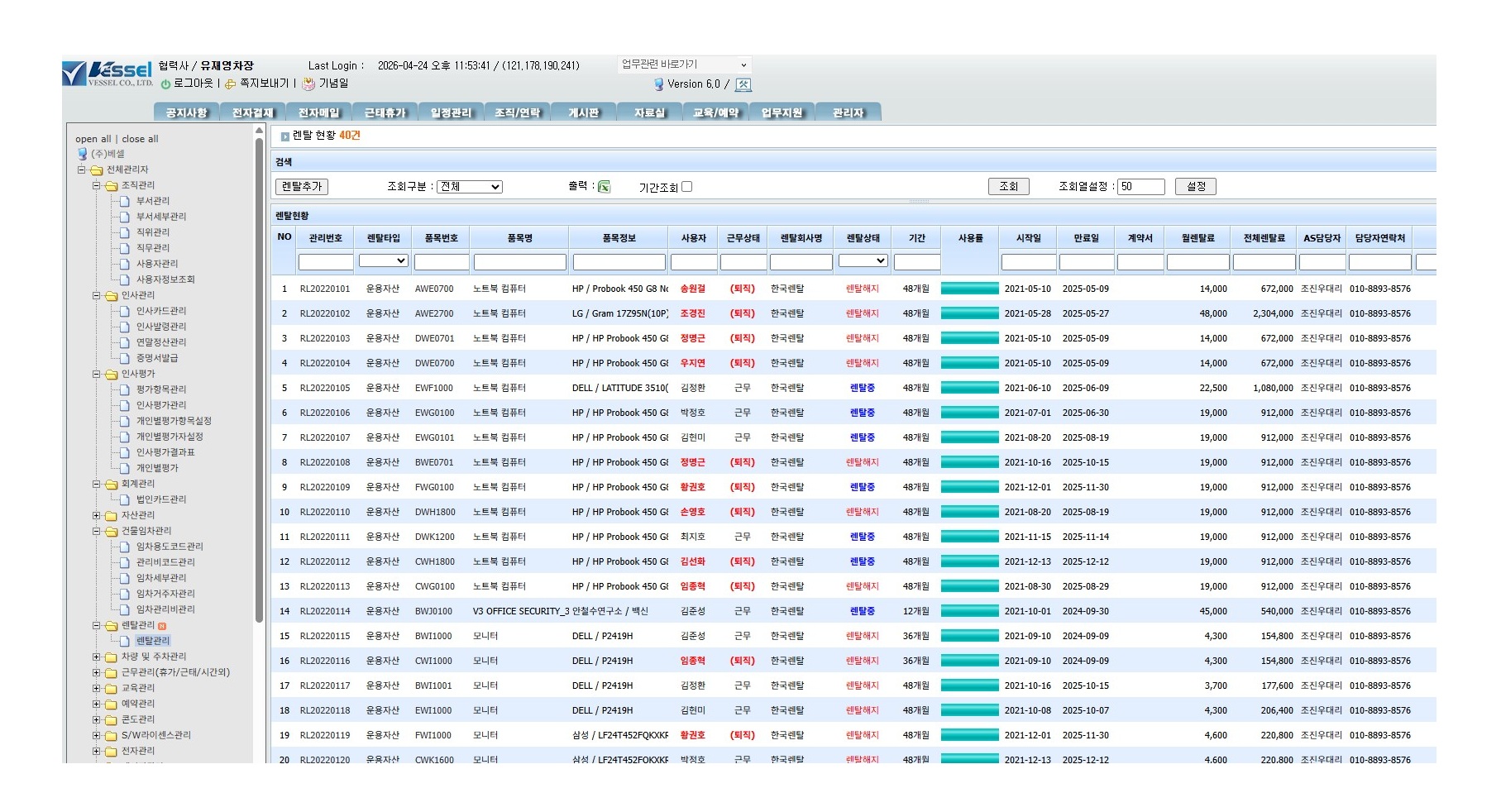Open the 게시판 tab
The image size is (1501, 812).
pyautogui.click(x=583, y=112)
